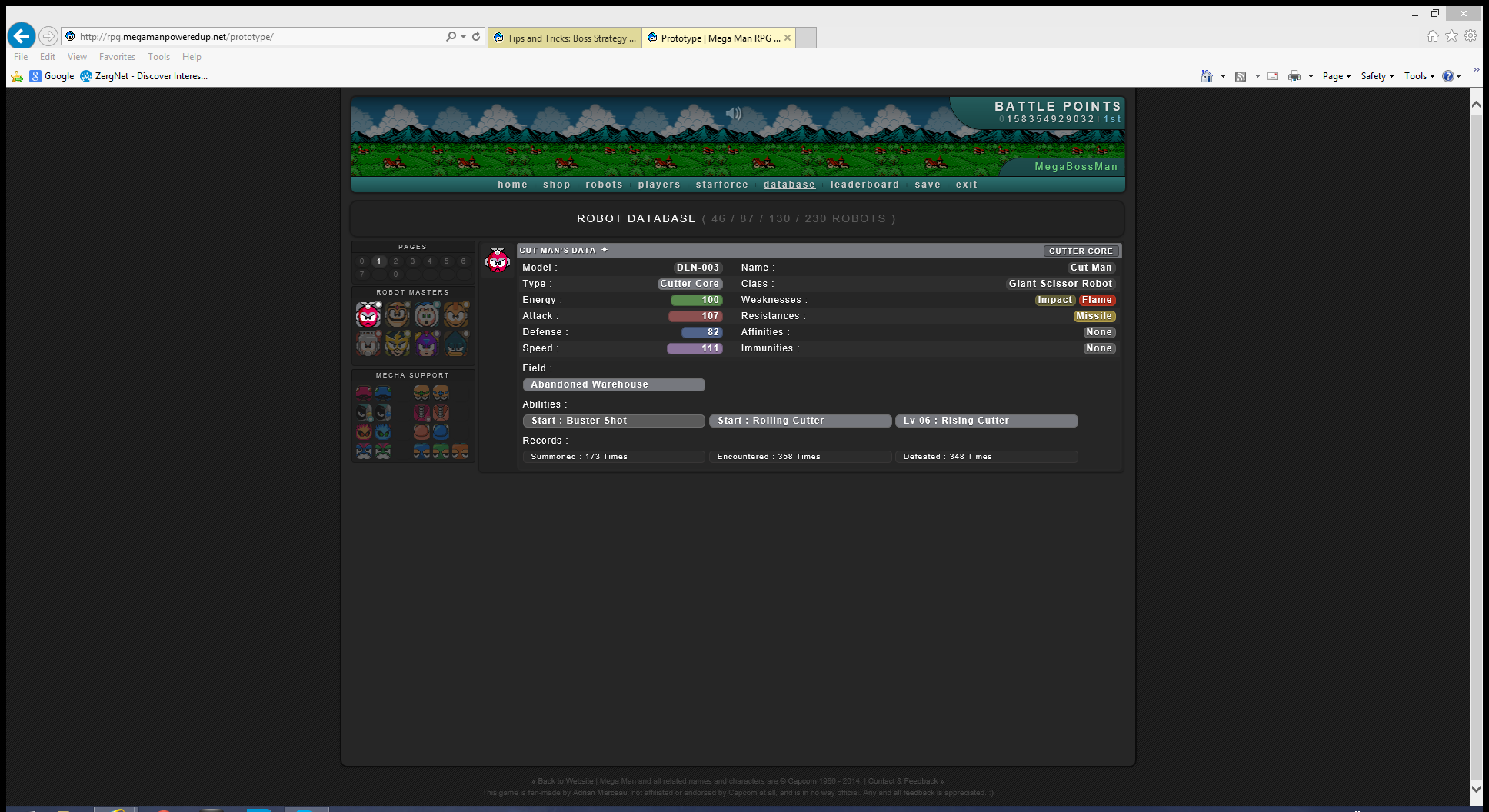Click the exit navigation link
This screenshot has height=812, width=1489.
click(967, 185)
